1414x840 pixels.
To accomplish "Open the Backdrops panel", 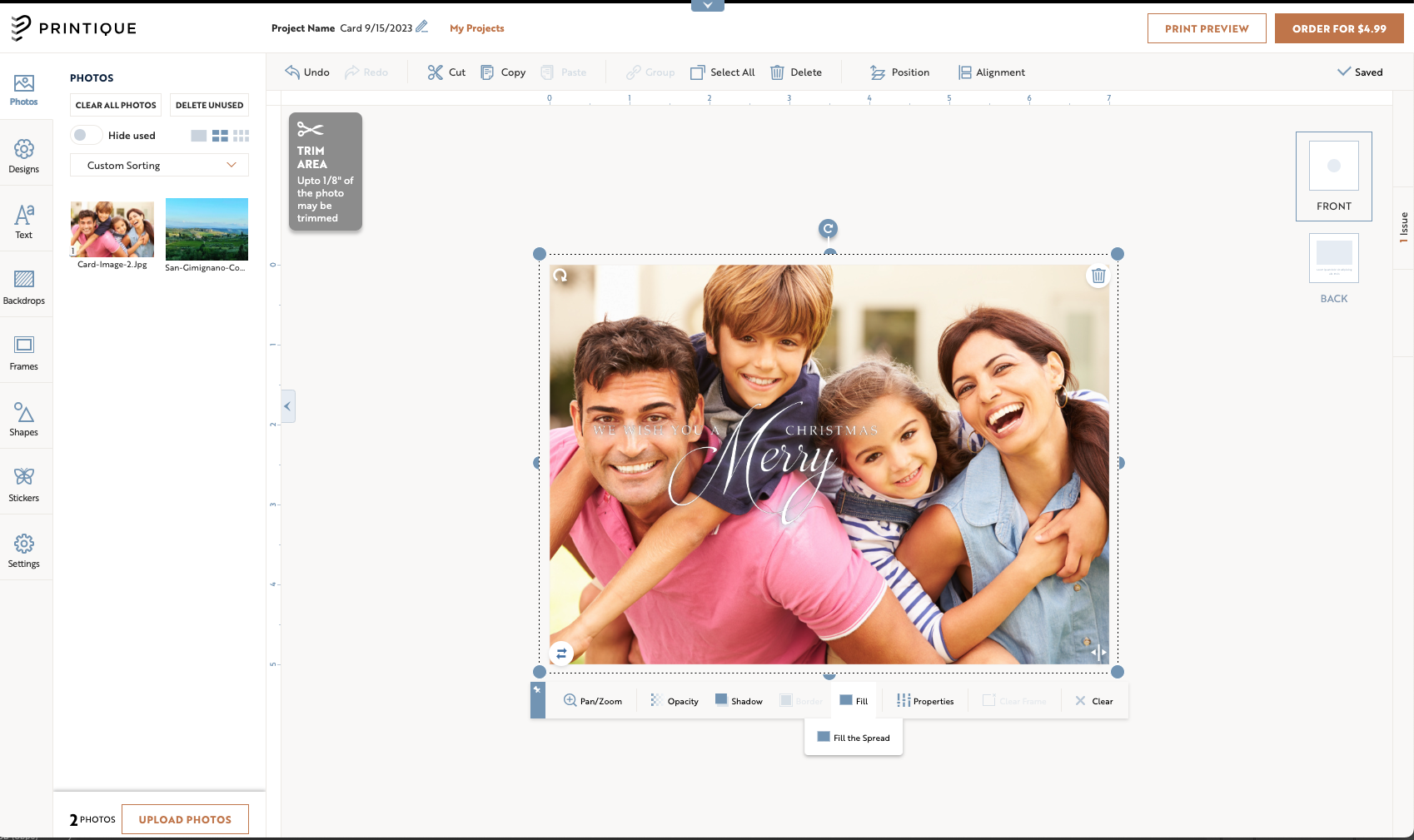I will pos(23,286).
